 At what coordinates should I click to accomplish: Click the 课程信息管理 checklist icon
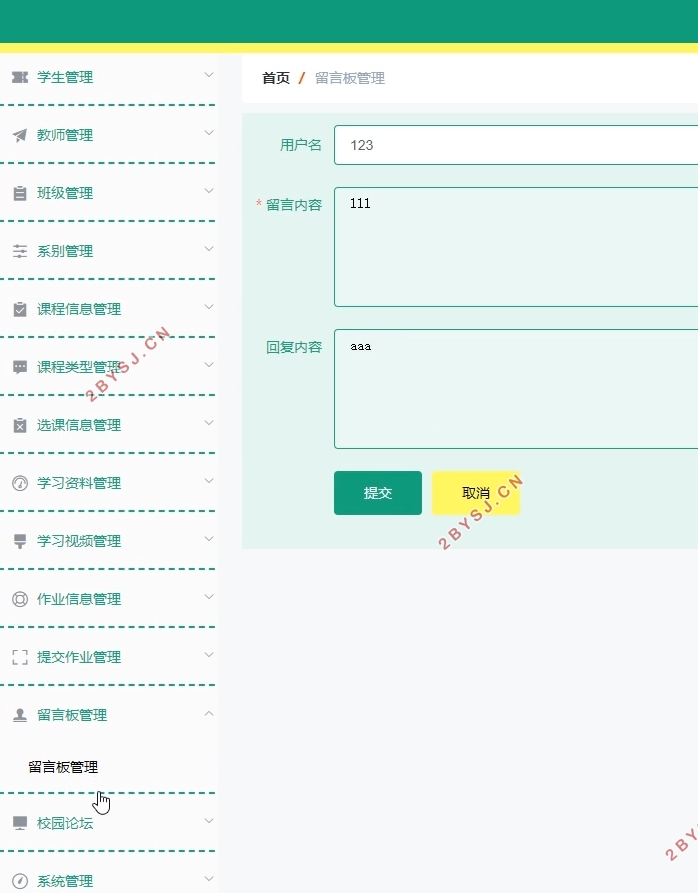[20, 309]
